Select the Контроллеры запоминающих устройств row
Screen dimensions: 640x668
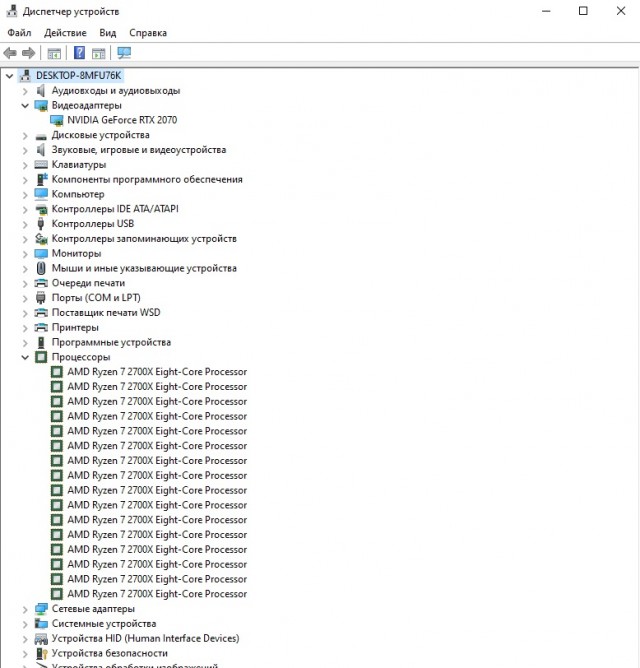144,239
